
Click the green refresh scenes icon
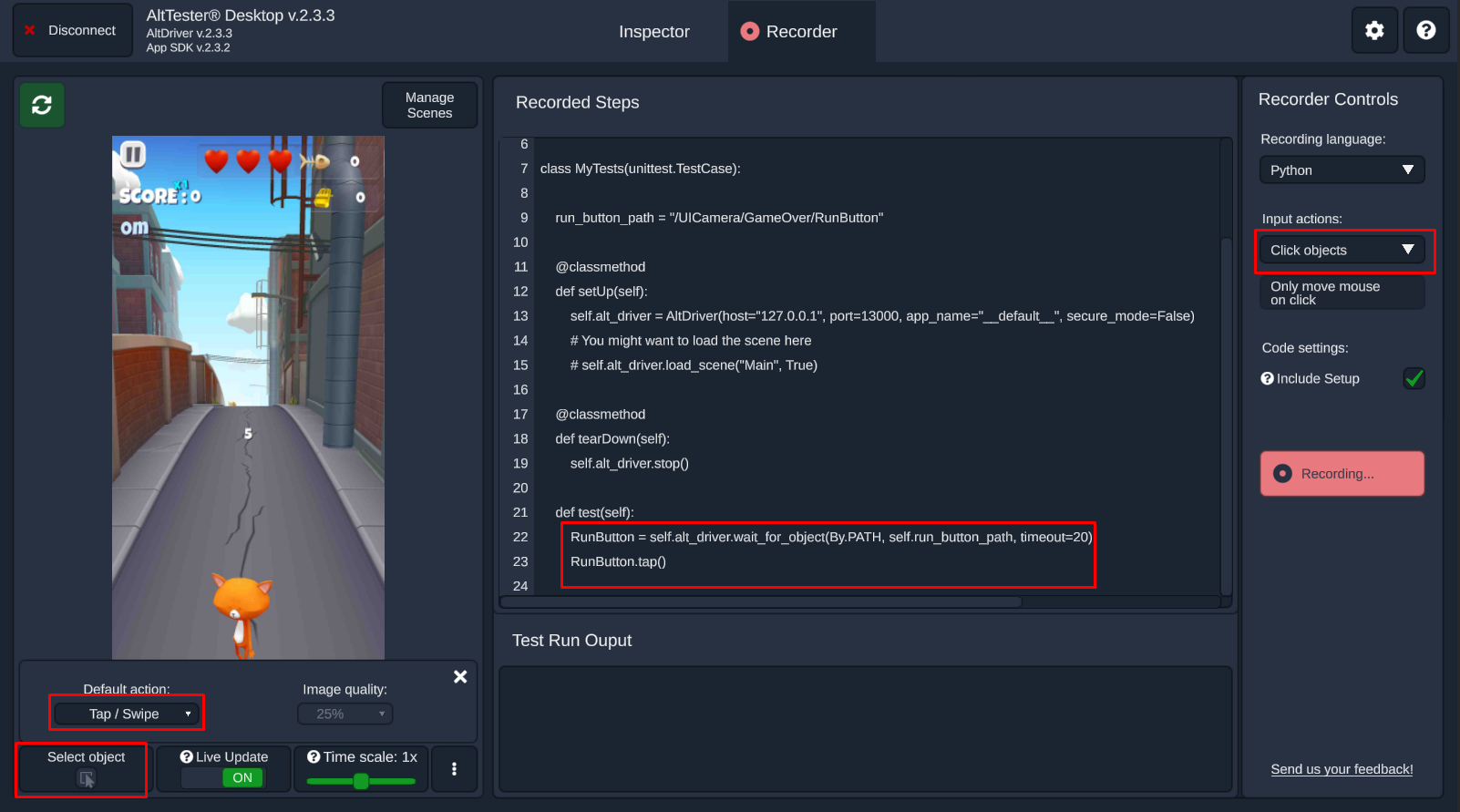point(42,105)
